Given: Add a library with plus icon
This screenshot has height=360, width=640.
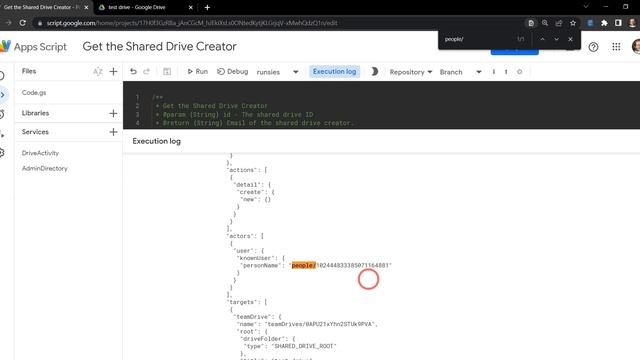Looking at the screenshot, I should click(x=113, y=113).
